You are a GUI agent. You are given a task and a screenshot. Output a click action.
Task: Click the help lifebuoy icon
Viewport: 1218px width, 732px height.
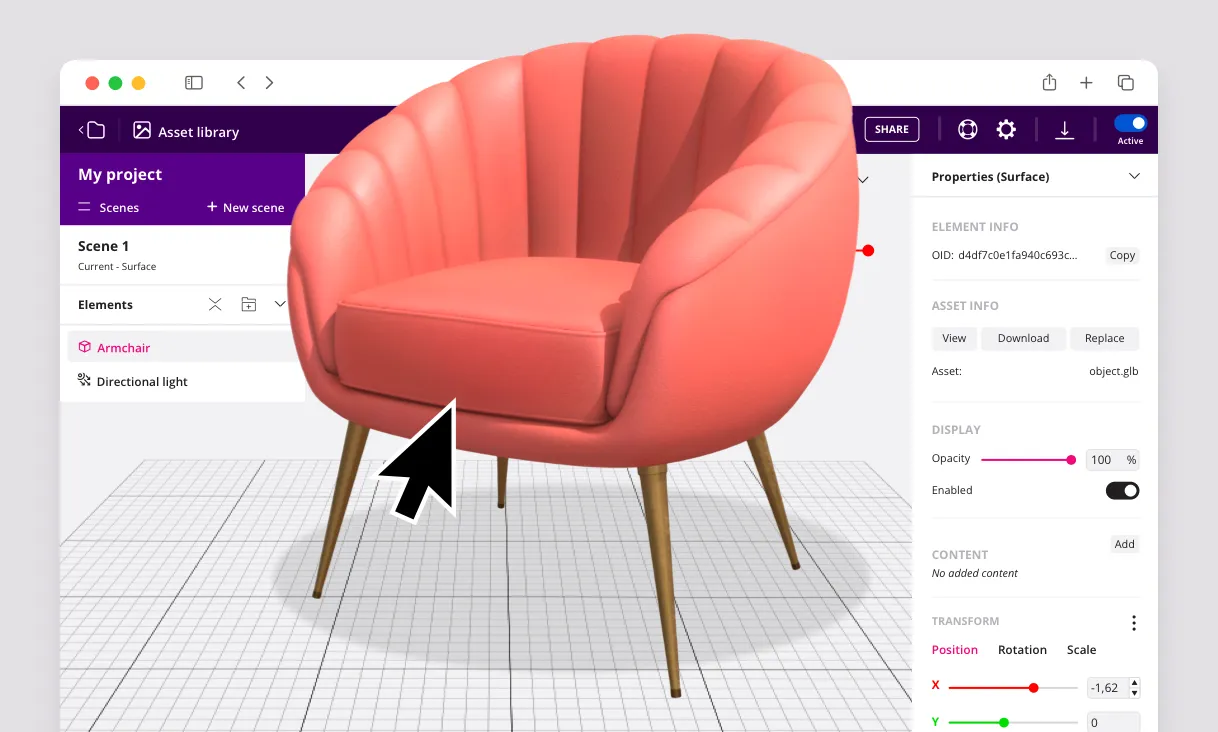pos(967,129)
